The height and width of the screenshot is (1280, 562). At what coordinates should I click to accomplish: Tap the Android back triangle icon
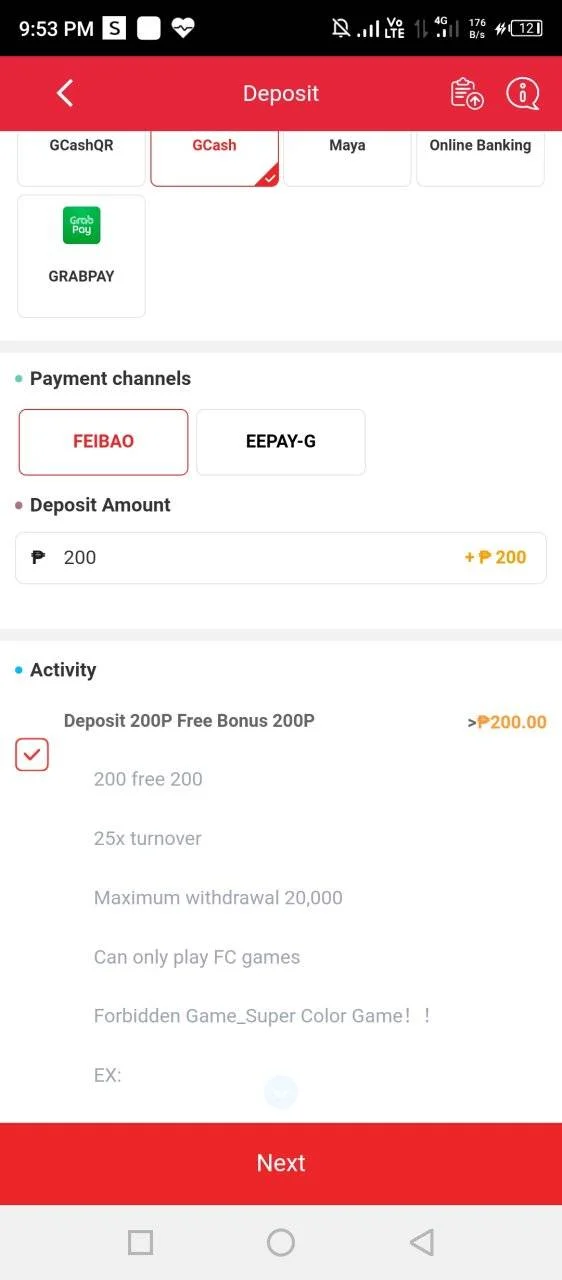(x=422, y=1242)
